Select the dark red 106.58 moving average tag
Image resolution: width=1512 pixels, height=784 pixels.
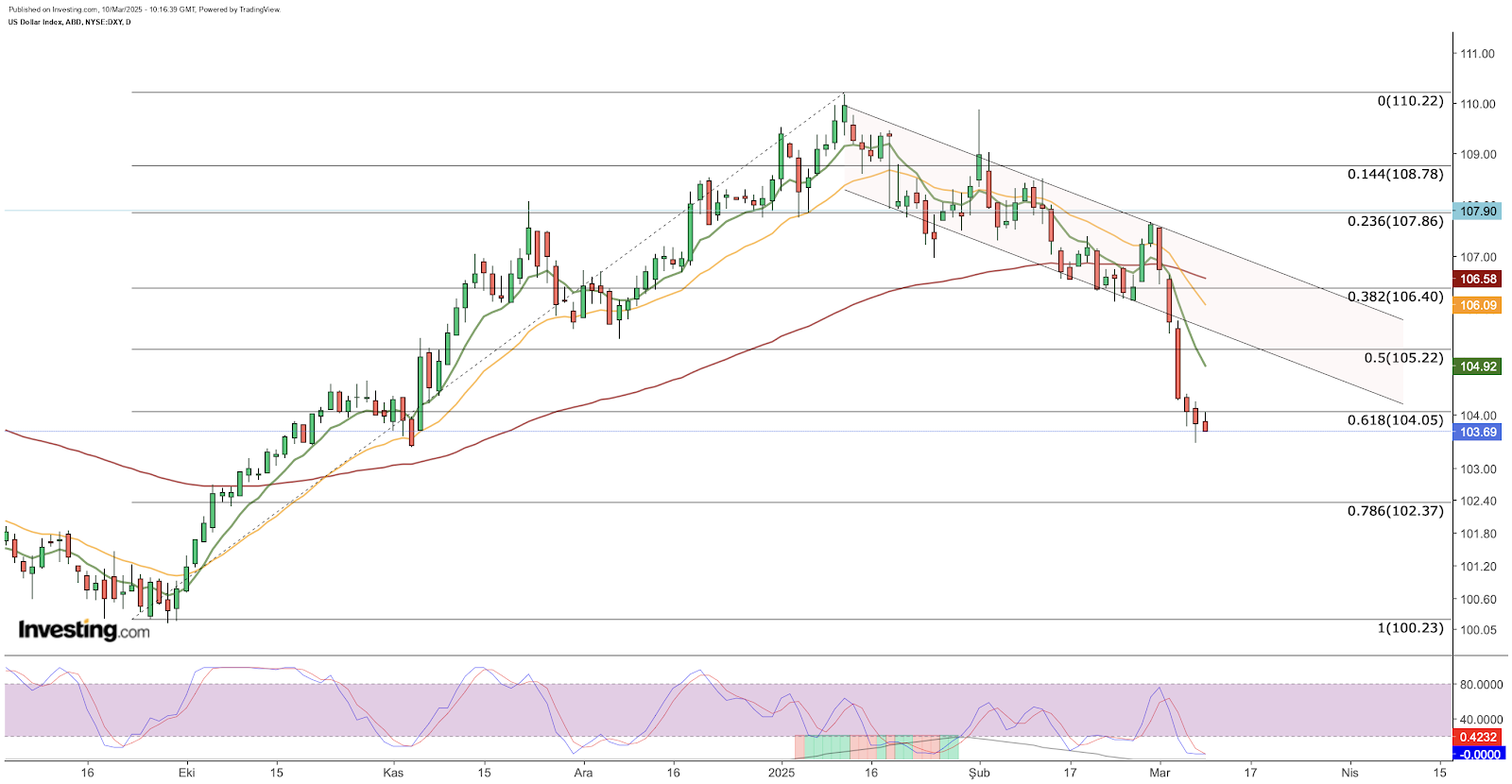(1478, 279)
